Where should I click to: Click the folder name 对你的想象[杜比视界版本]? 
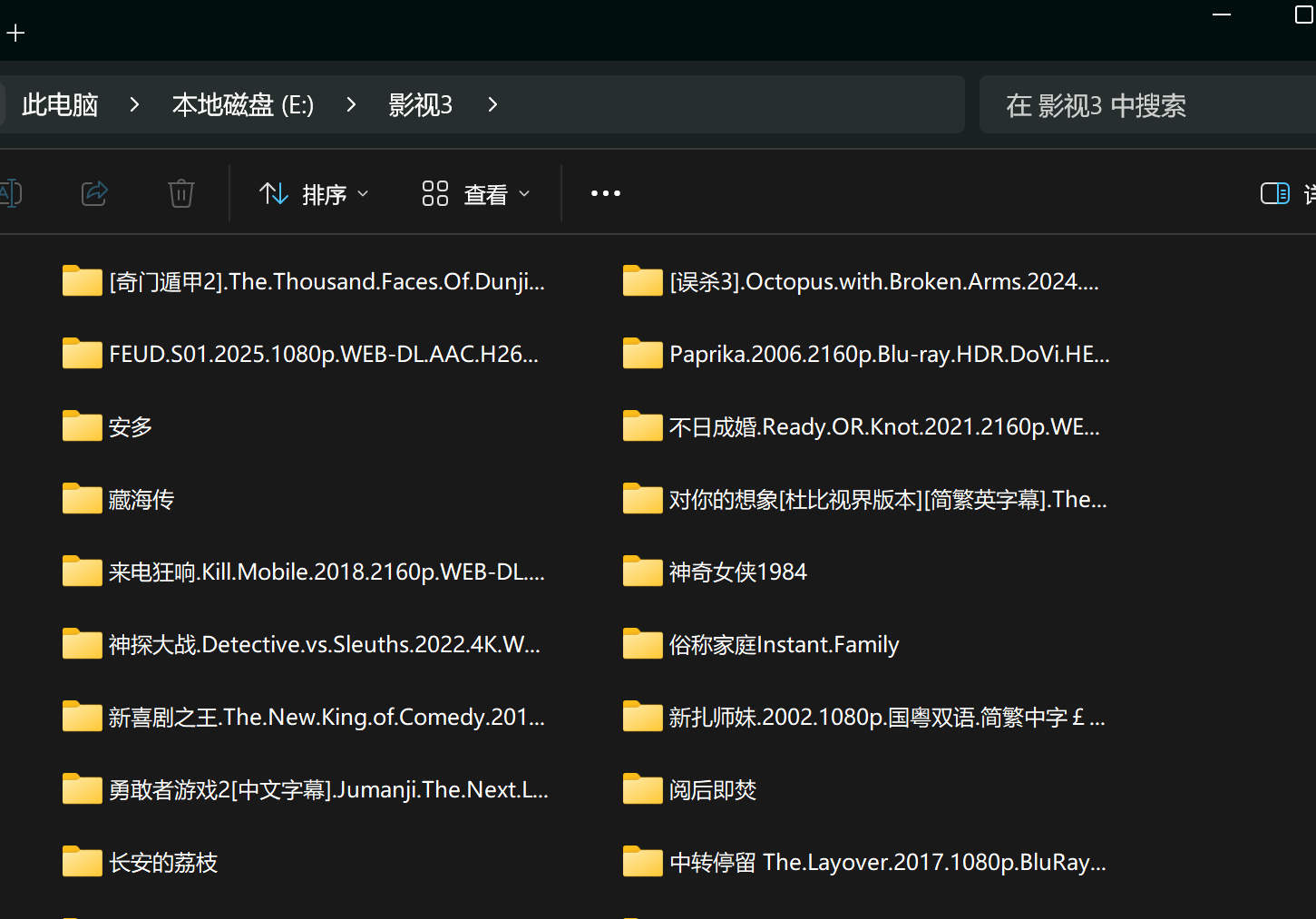coord(888,500)
